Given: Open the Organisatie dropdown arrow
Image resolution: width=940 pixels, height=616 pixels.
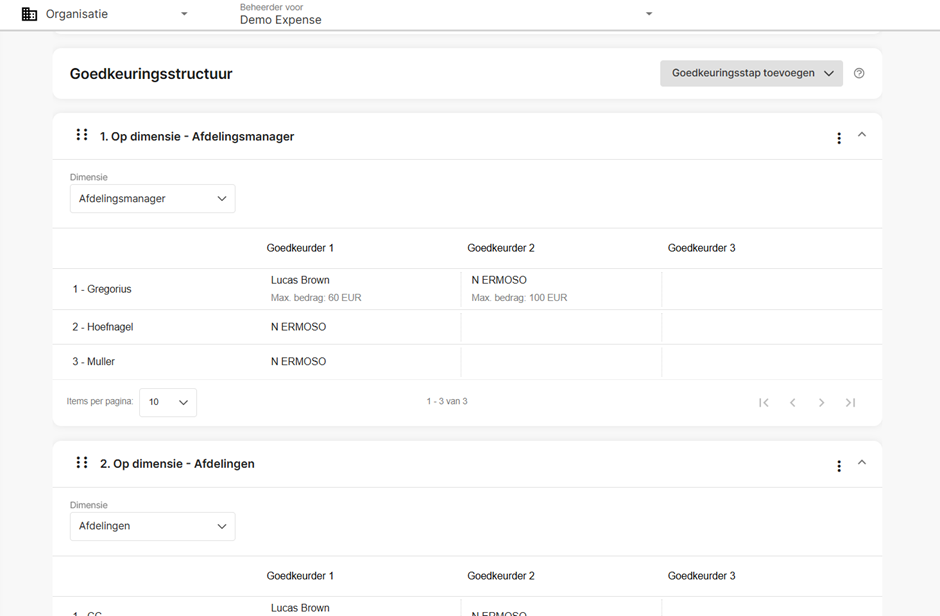Looking at the screenshot, I should [x=184, y=14].
